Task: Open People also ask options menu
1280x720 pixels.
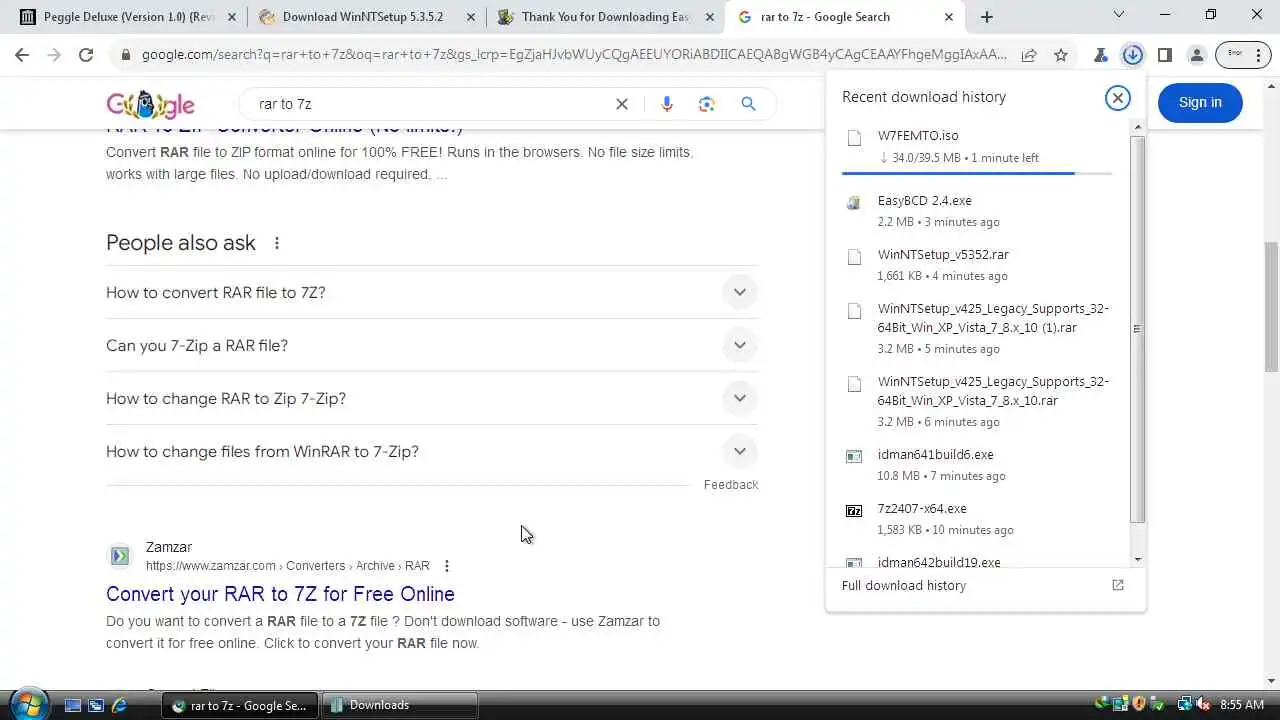Action: click(277, 243)
